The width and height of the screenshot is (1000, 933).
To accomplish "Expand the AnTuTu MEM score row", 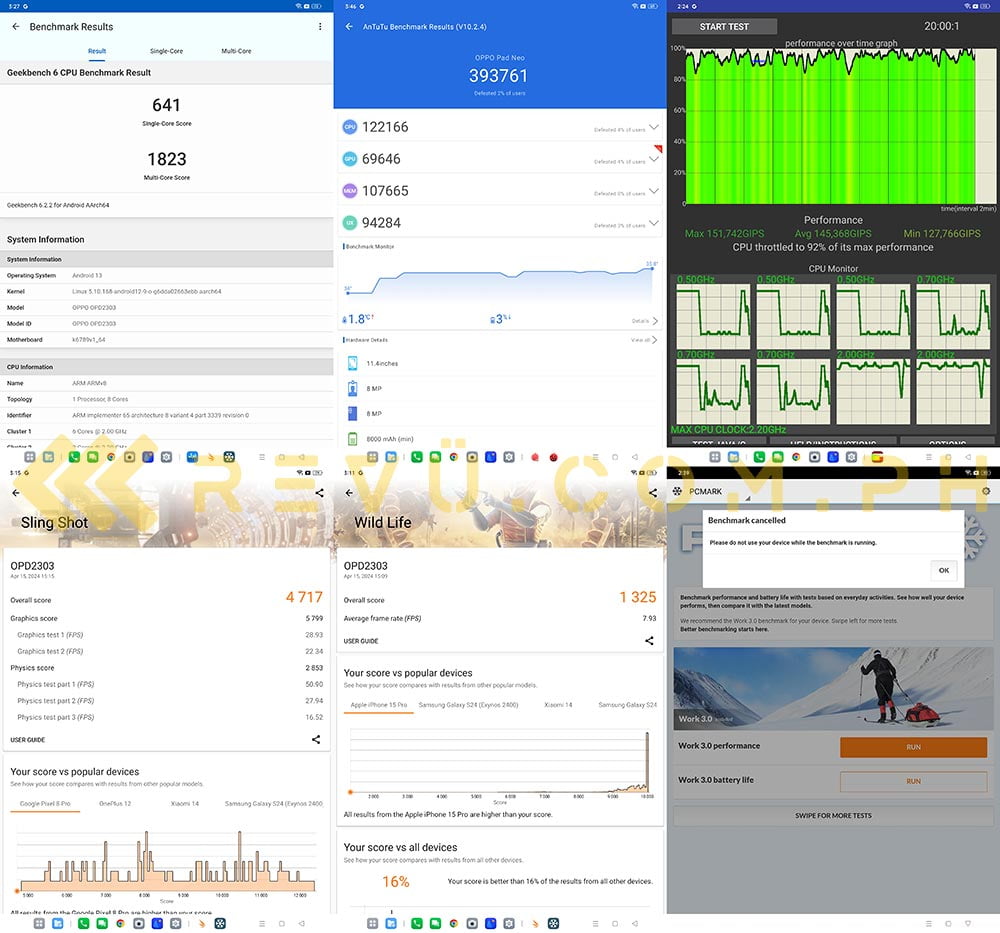I will pyautogui.click(x=654, y=191).
